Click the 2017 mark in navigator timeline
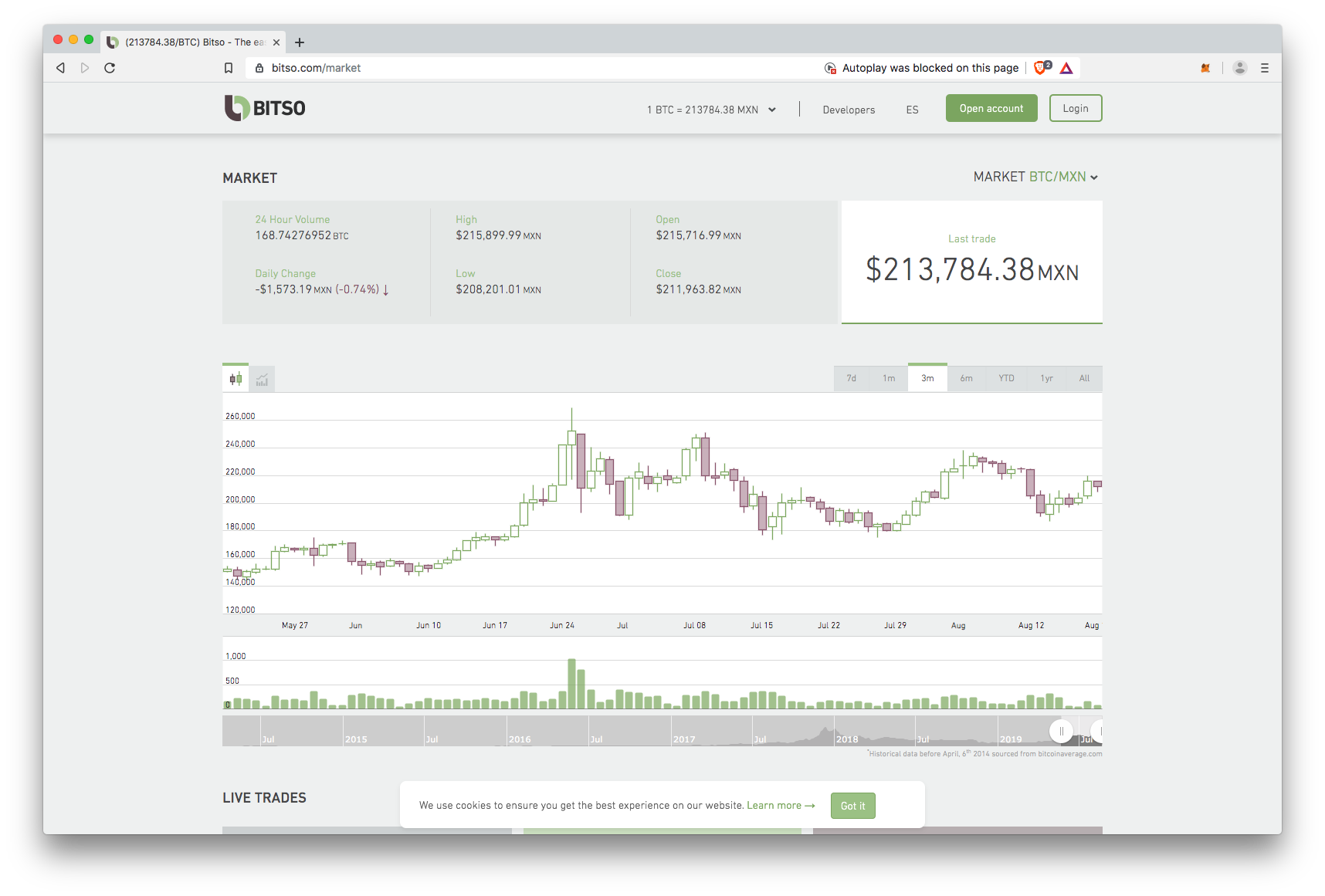Viewport: 1325px width, 896px height. click(684, 739)
